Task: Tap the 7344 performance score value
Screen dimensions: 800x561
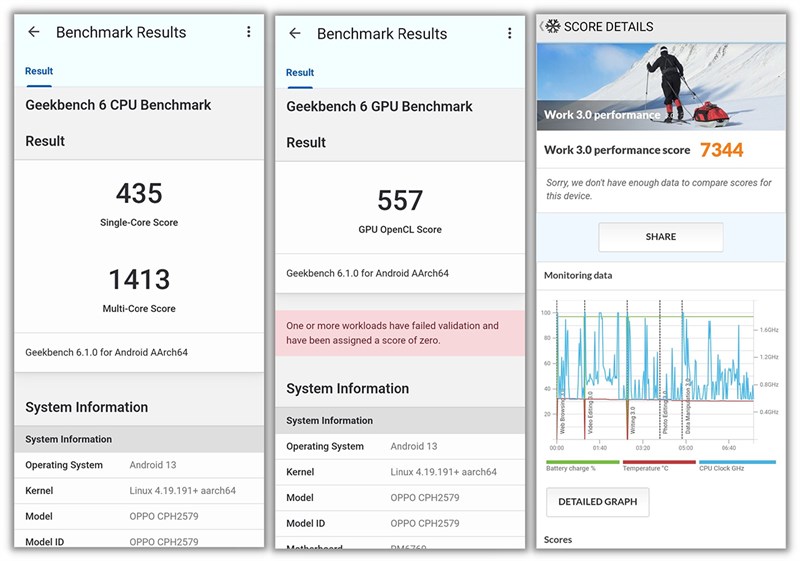Action: 721,150
